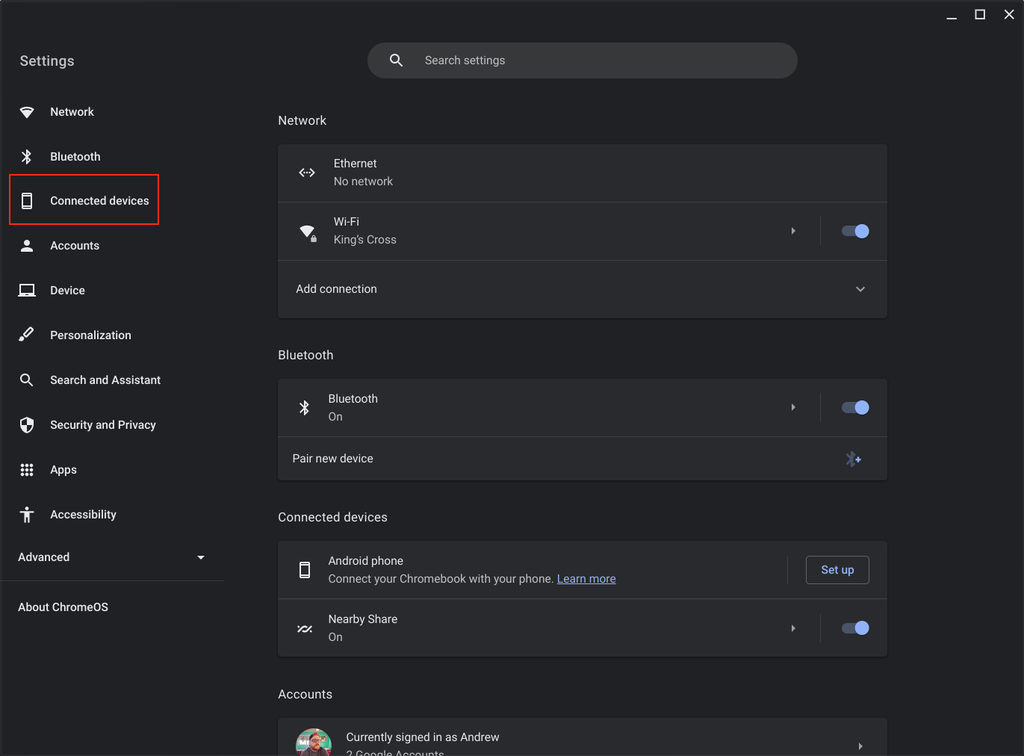Go to About ChromeOS
Image resolution: width=1024 pixels, height=756 pixels.
(63, 607)
